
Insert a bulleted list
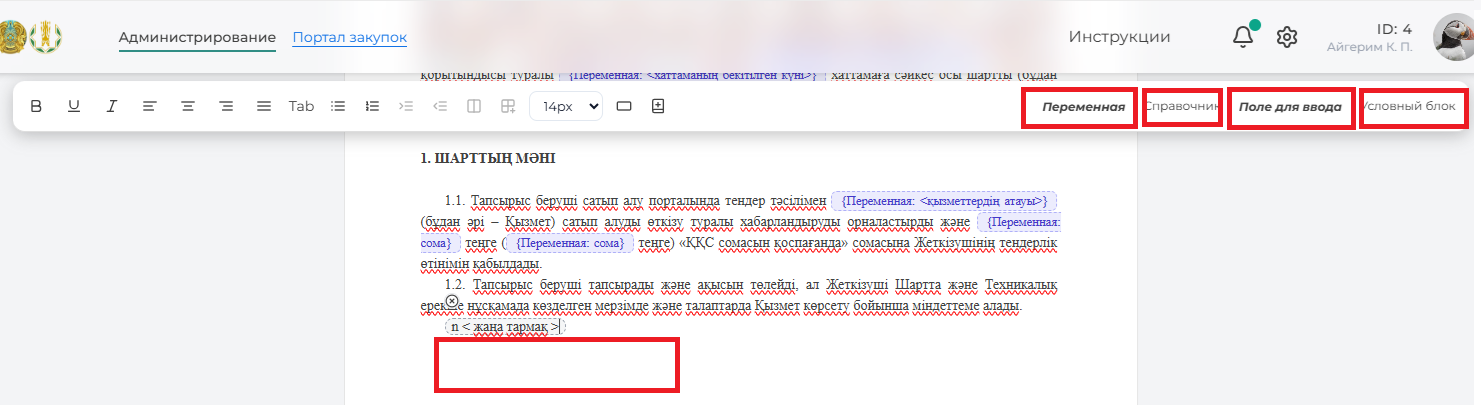[338, 106]
